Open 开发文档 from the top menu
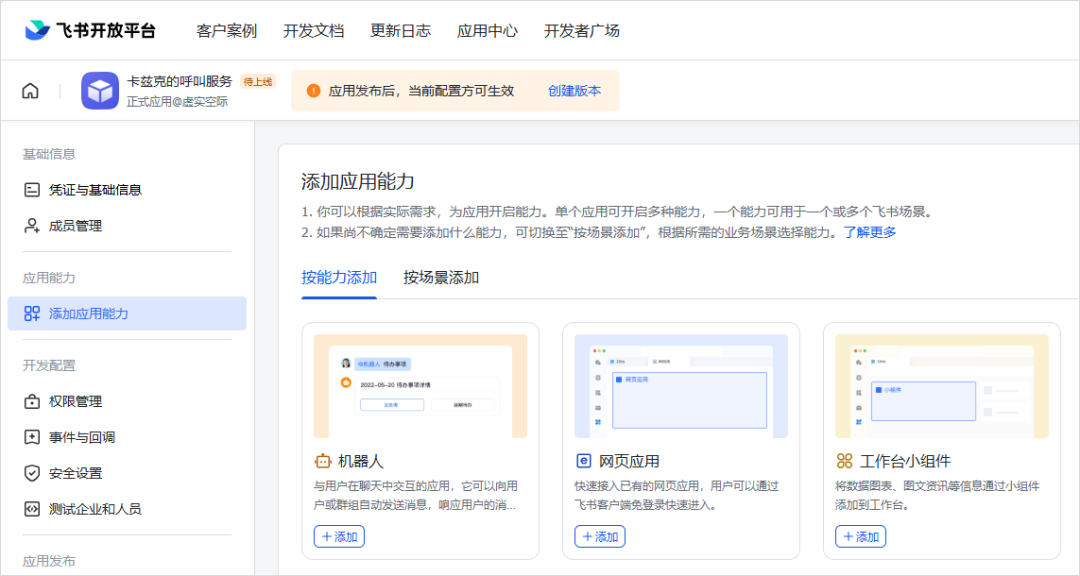 click(314, 30)
